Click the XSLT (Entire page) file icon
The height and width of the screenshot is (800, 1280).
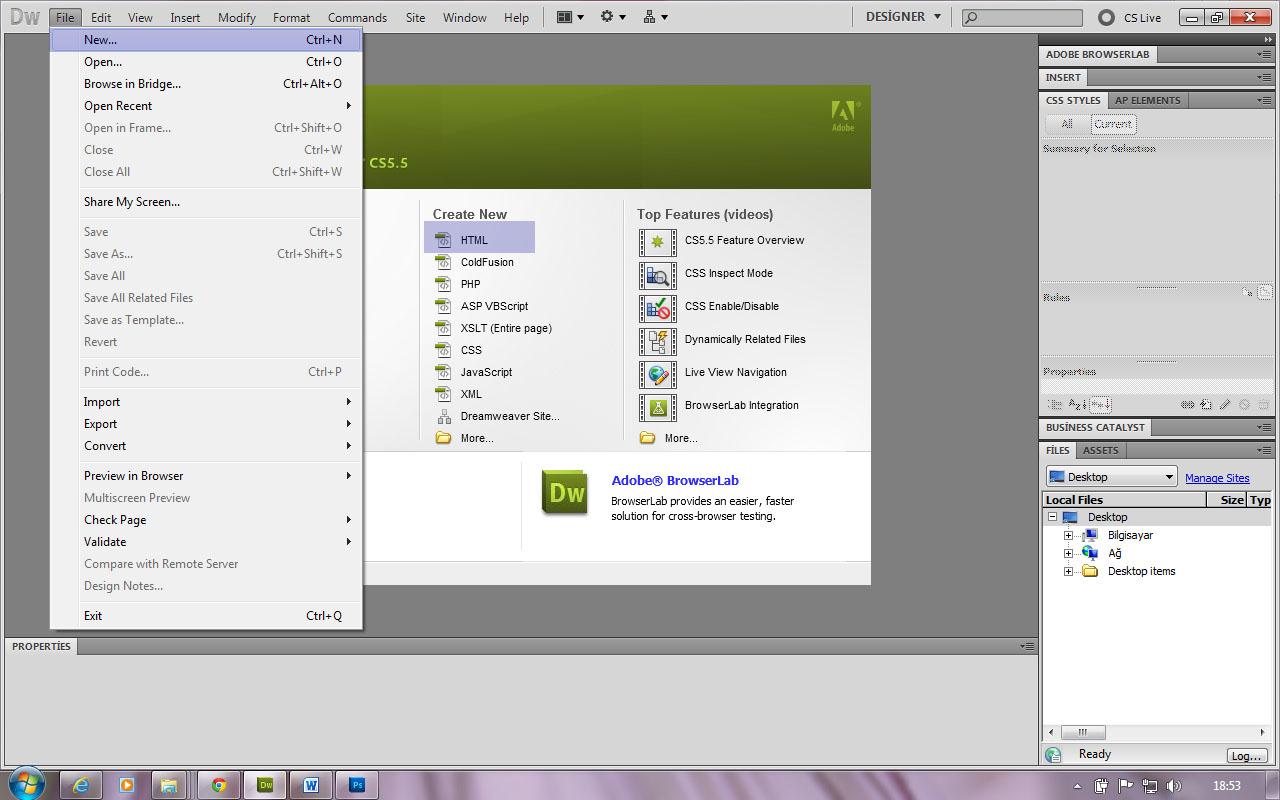443,328
